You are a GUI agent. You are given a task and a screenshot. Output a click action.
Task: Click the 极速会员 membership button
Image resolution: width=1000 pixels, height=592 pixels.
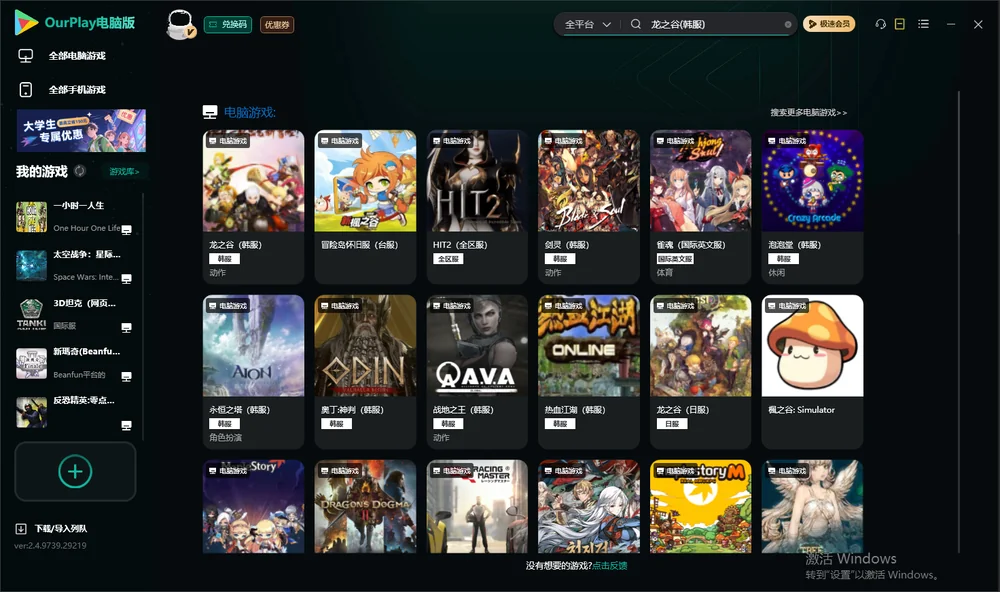[829, 24]
